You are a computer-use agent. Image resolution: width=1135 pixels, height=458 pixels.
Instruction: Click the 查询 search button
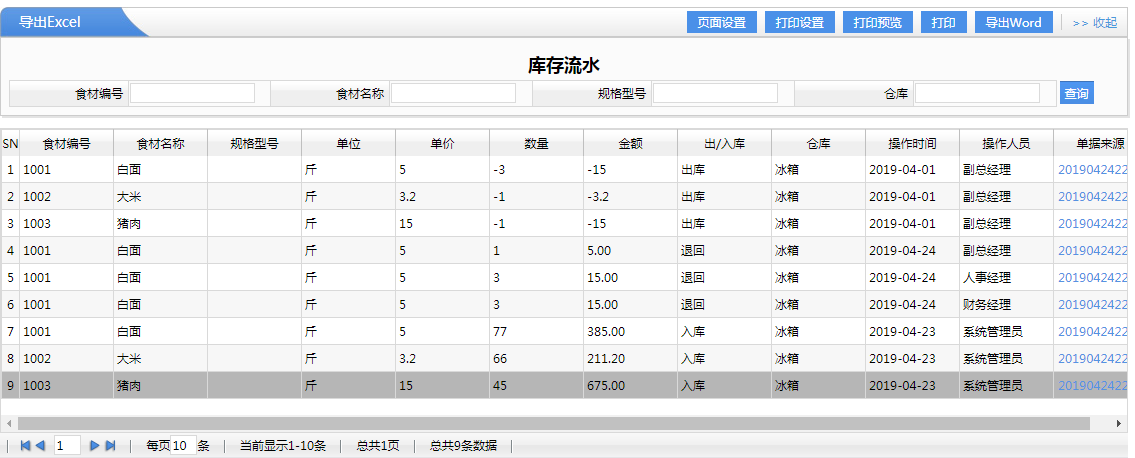click(1076, 94)
